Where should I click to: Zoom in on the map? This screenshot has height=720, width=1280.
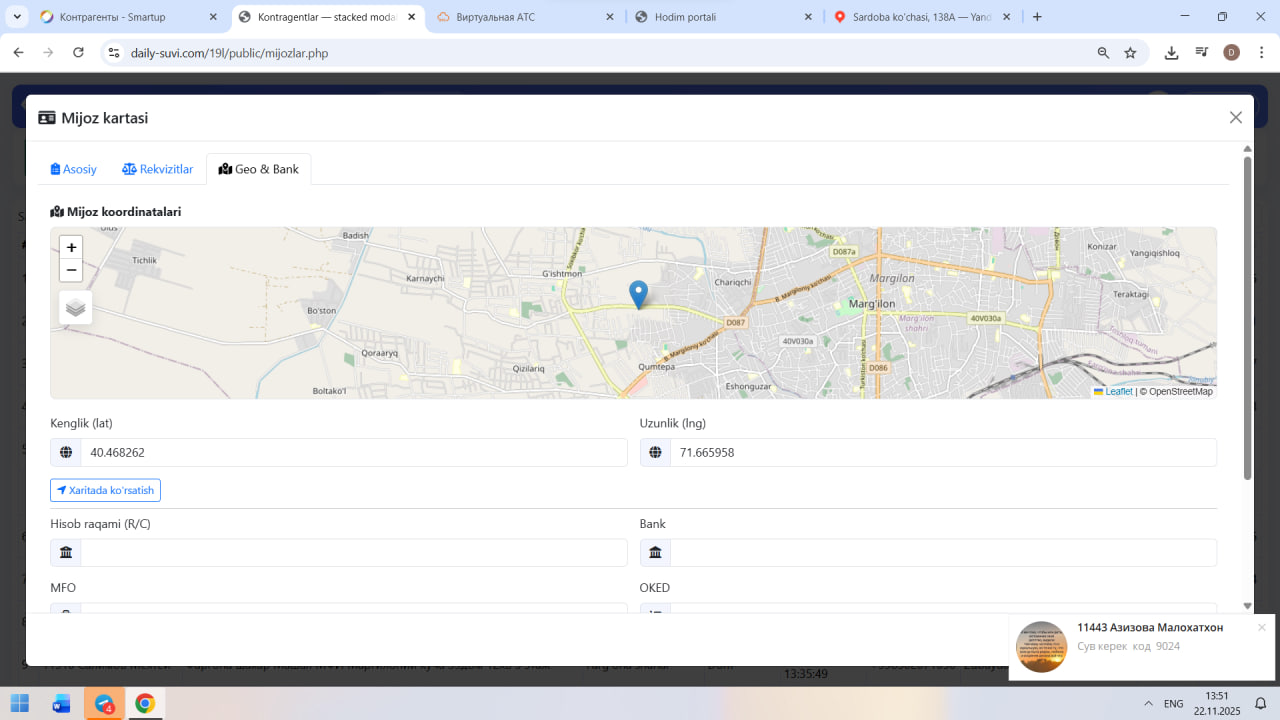click(71, 248)
